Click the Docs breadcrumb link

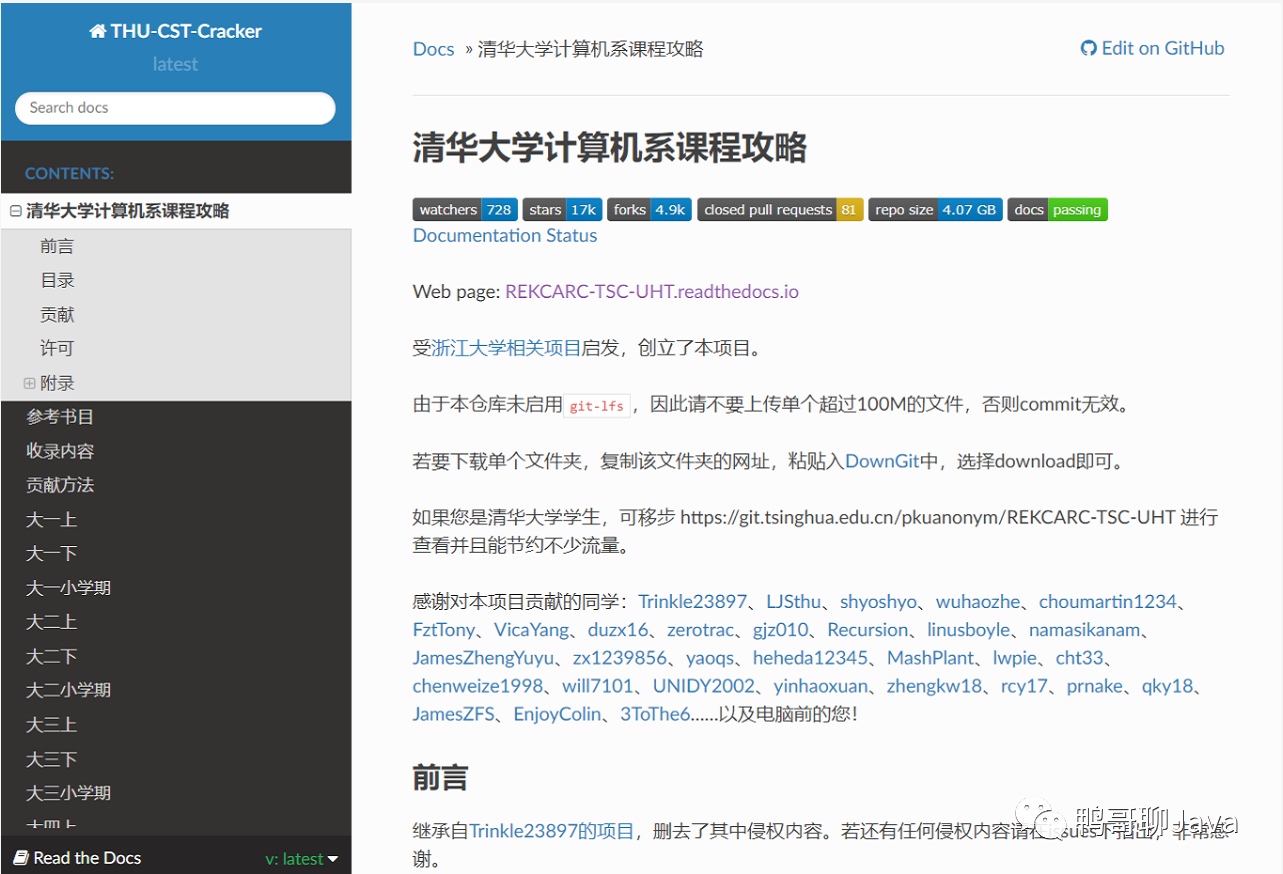pos(433,48)
